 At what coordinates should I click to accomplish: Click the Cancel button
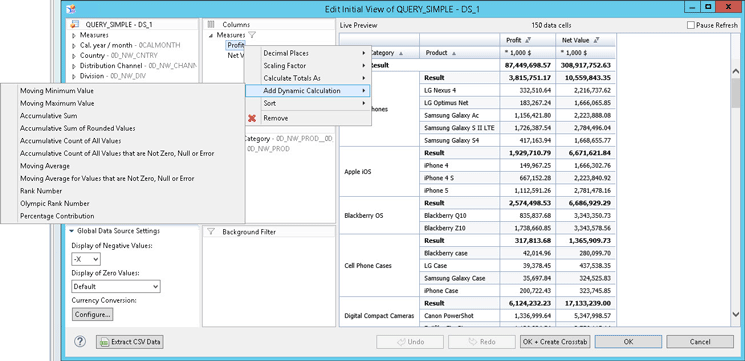[x=700, y=342]
